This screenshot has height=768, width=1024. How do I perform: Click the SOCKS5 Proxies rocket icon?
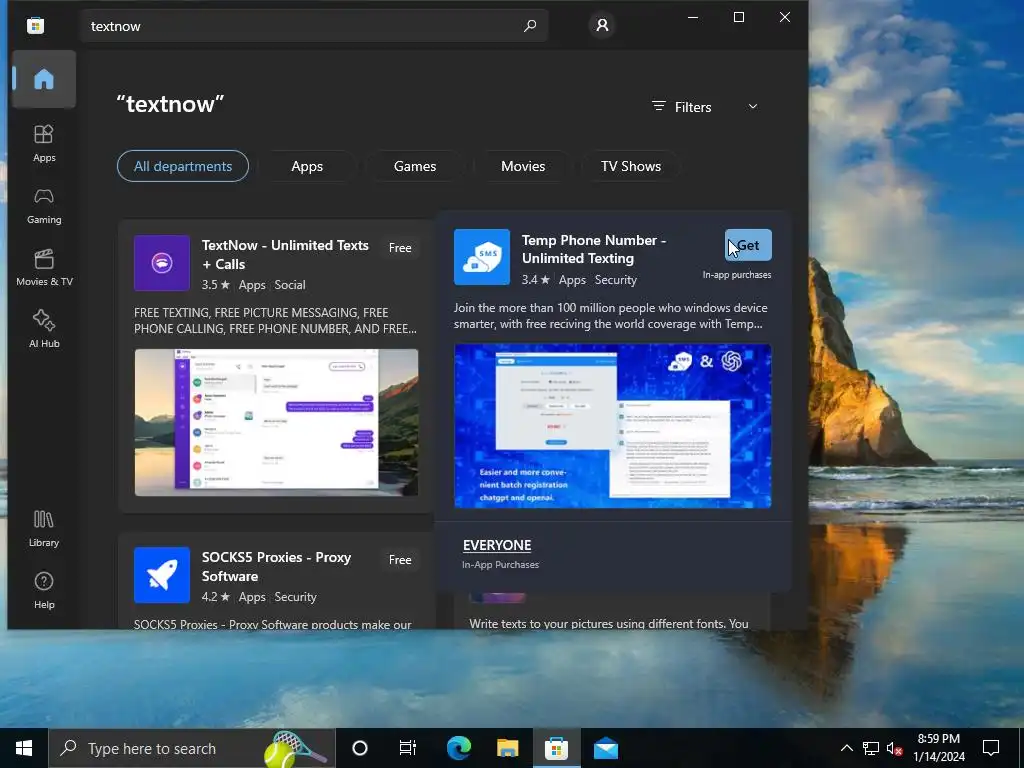pyautogui.click(x=162, y=575)
